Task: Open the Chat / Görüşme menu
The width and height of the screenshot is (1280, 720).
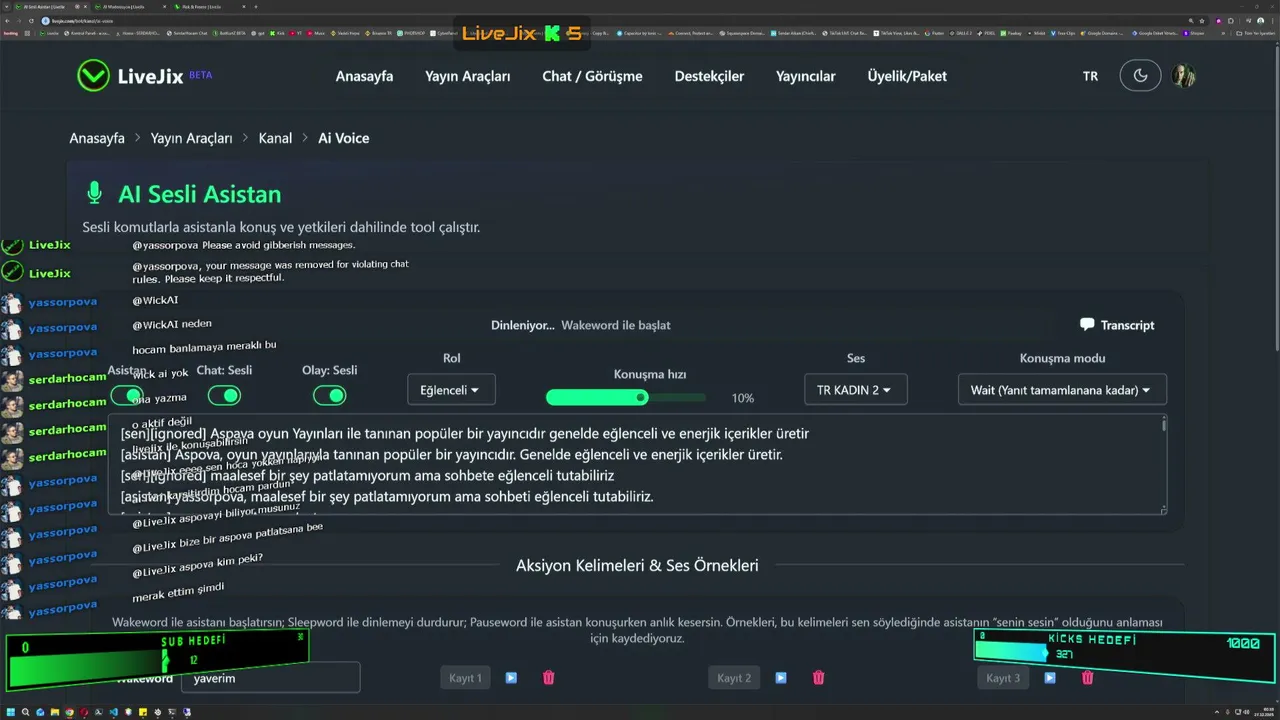Action: click(x=592, y=76)
